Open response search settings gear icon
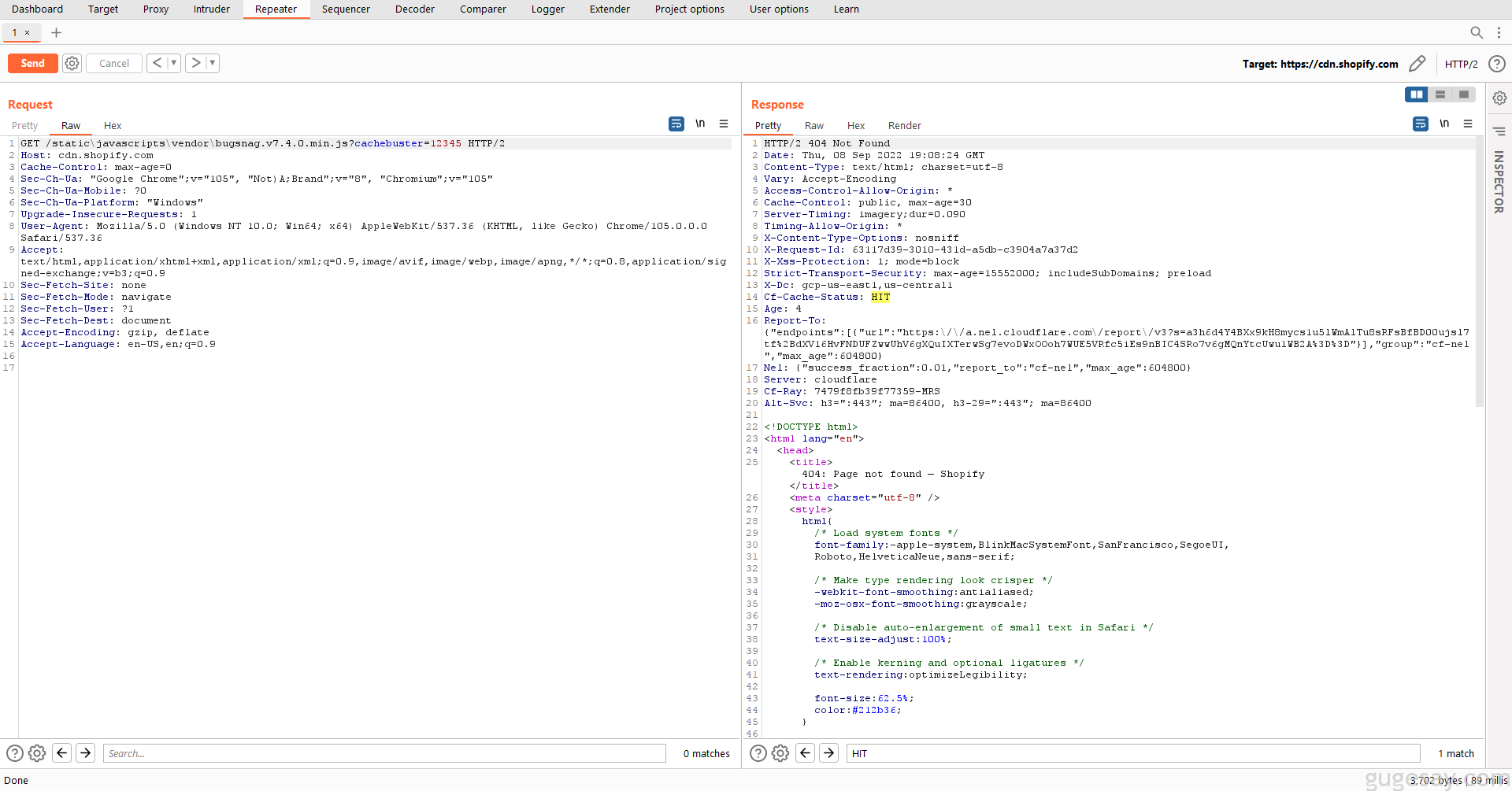 click(x=780, y=753)
